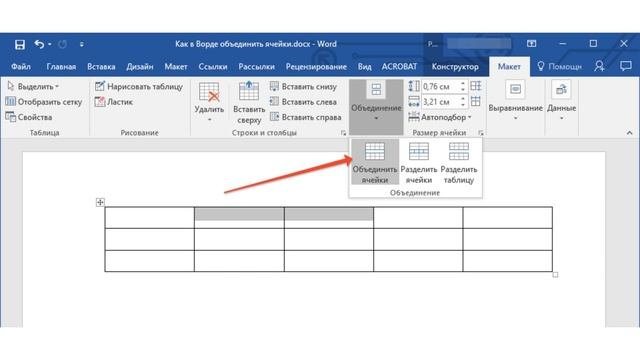Click the row height field 0,76 см
This screenshot has width=640, height=360.
click(x=440, y=87)
